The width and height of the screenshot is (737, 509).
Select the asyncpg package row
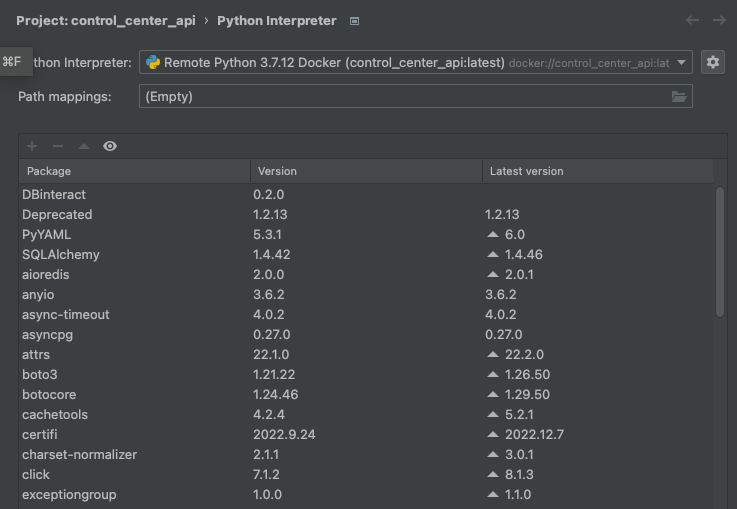(x=366, y=335)
